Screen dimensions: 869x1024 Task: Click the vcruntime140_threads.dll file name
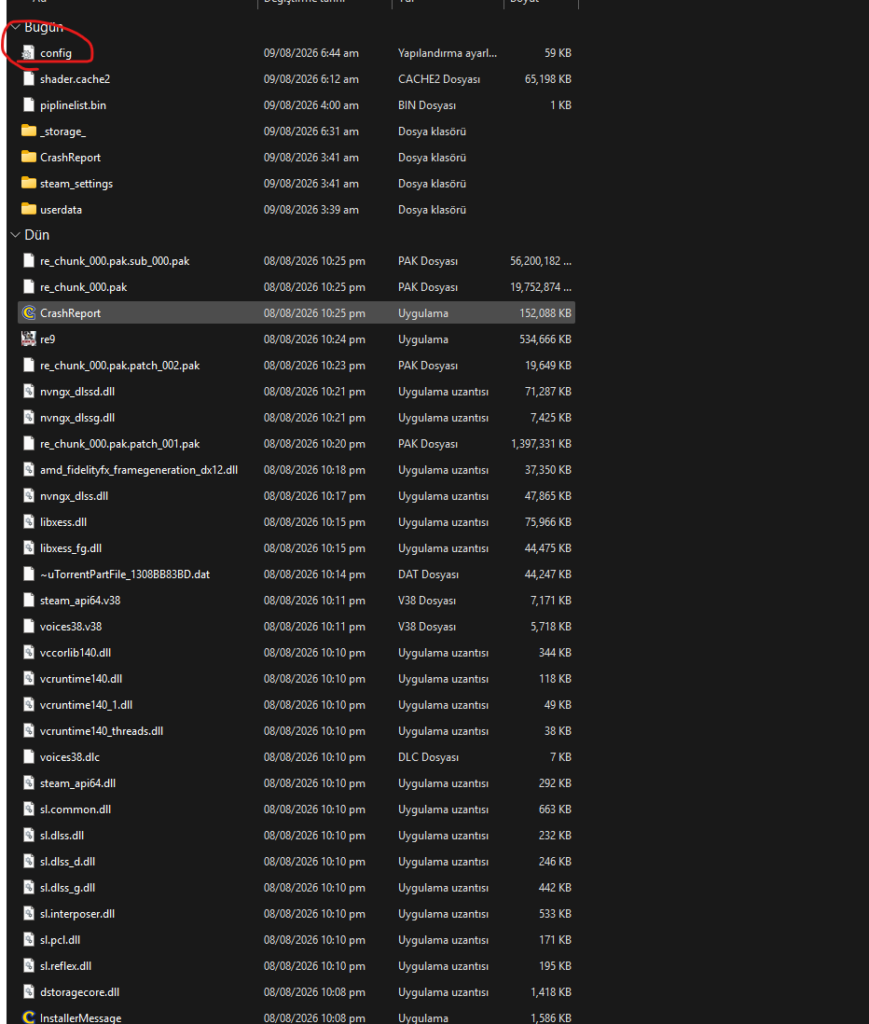coord(101,731)
